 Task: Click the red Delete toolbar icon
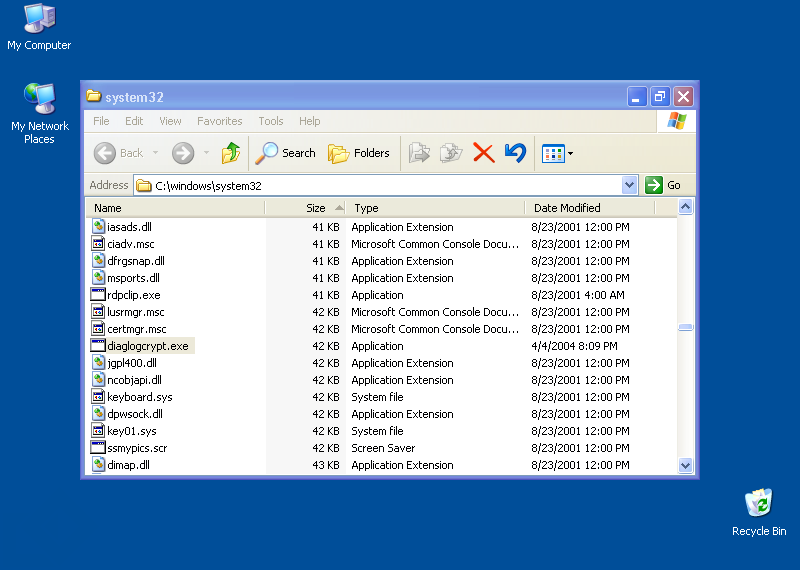[x=483, y=153]
